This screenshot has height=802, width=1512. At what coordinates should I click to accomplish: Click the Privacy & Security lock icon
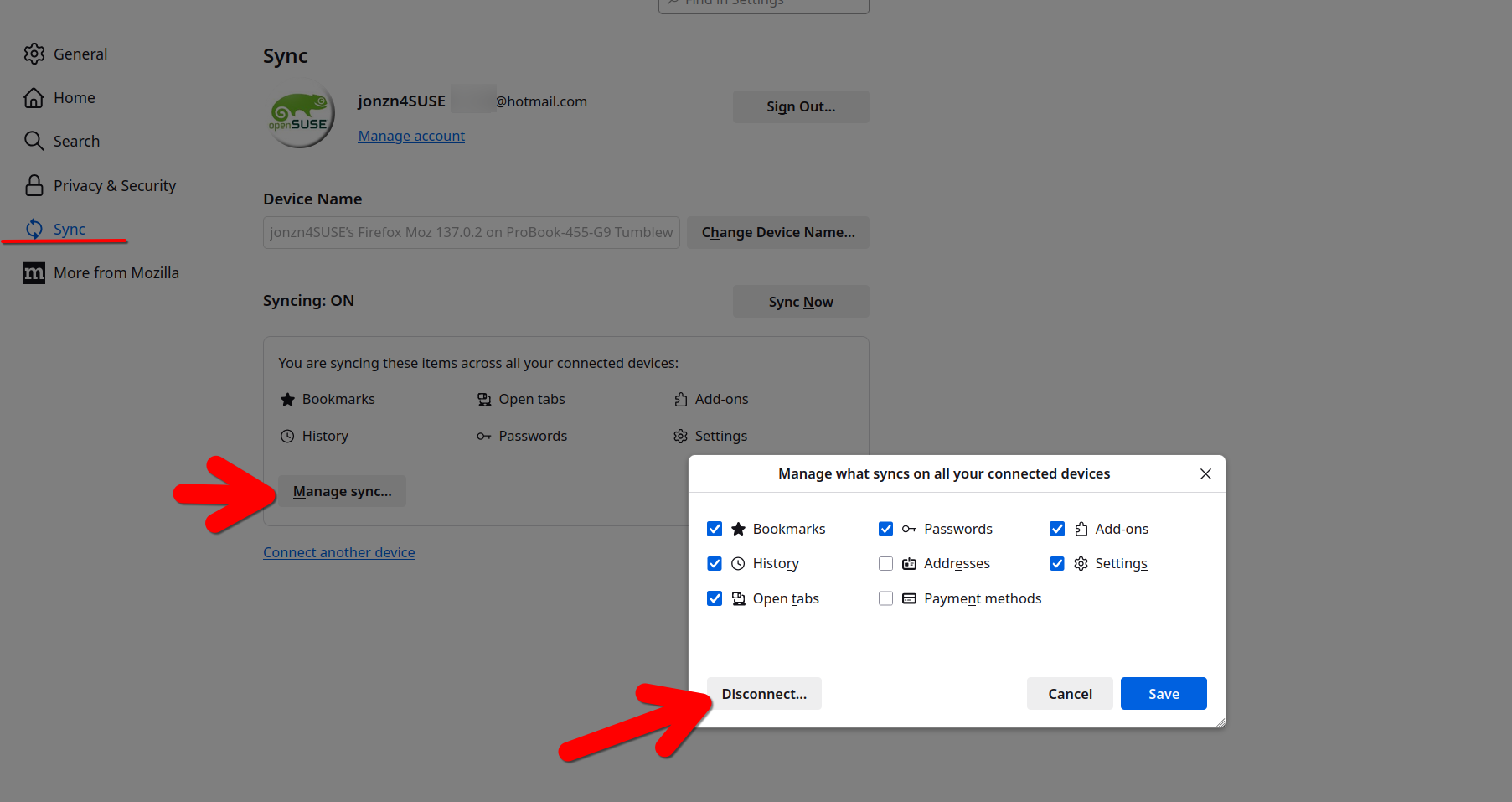coord(34,185)
